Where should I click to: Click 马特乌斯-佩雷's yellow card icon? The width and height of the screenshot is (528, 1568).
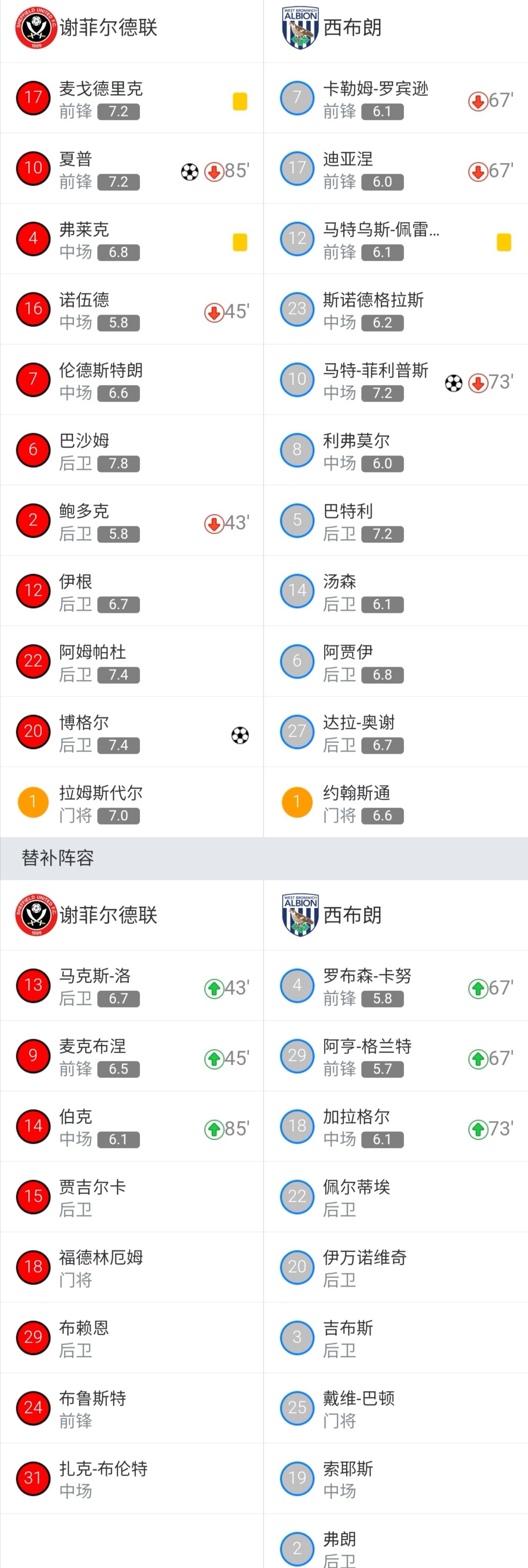pyautogui.click(x=504, y=242)
